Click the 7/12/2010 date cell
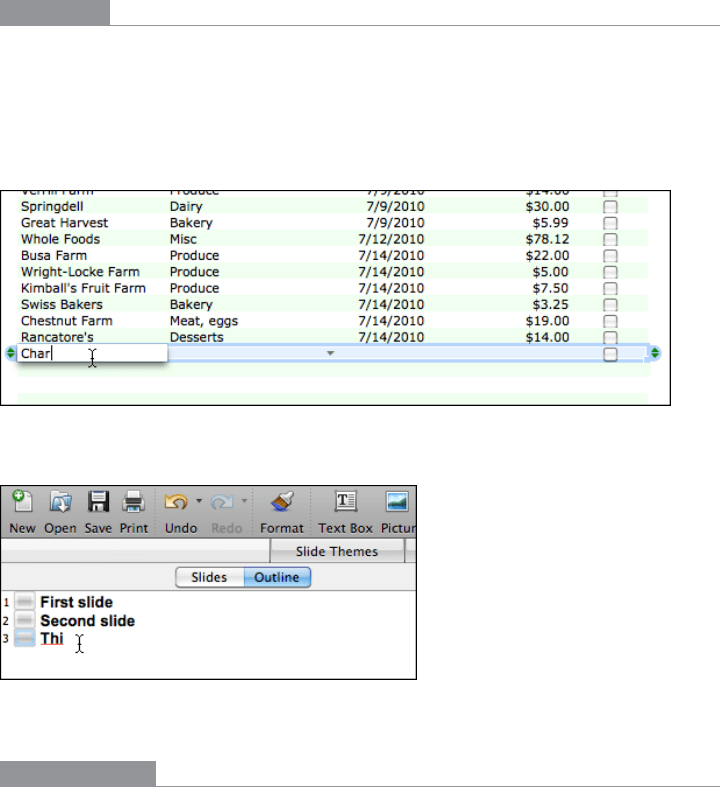This screenshot has height=787, width=720. point(391,239)
